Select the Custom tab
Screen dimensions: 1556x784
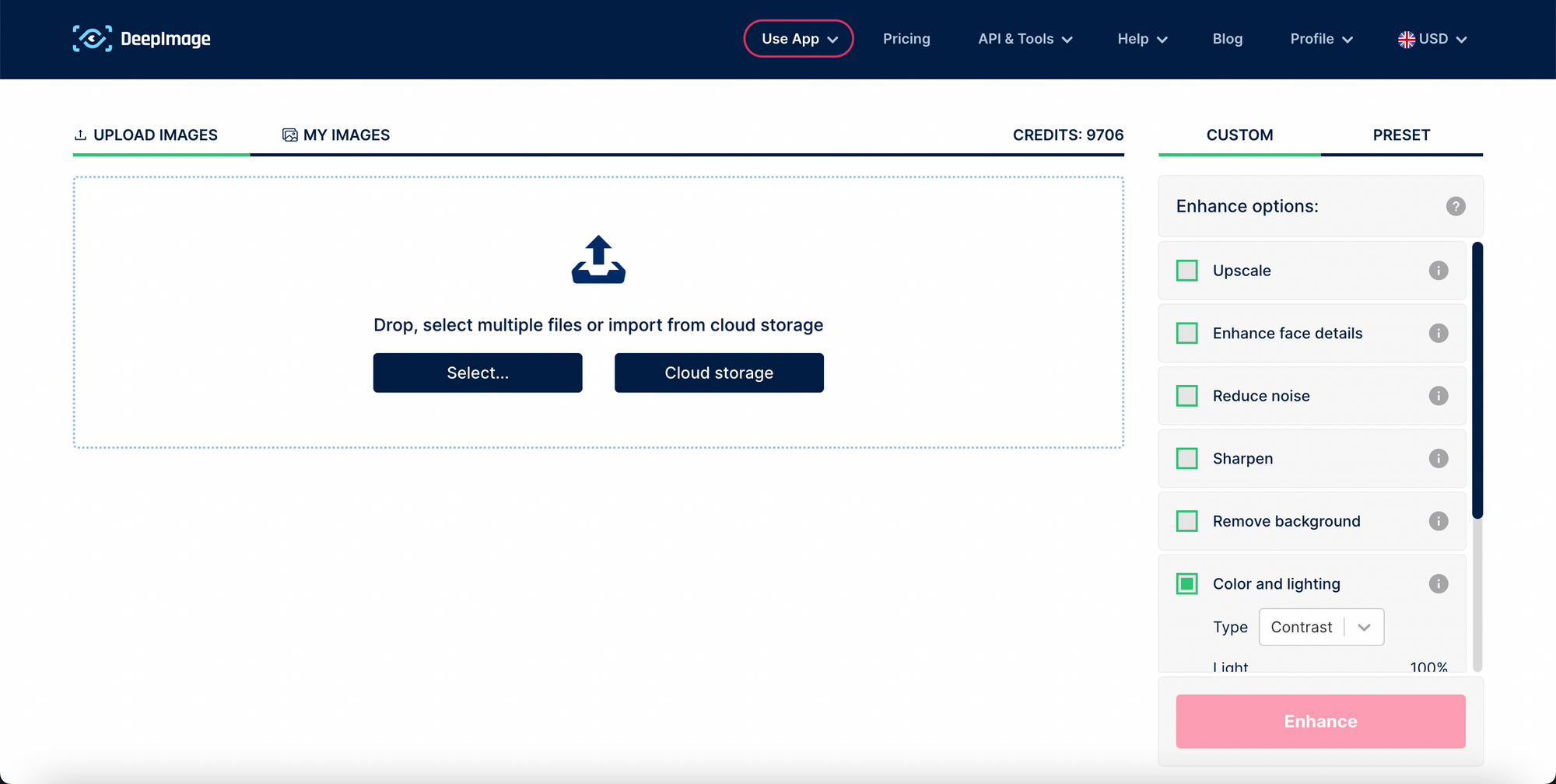(1239, 135)
